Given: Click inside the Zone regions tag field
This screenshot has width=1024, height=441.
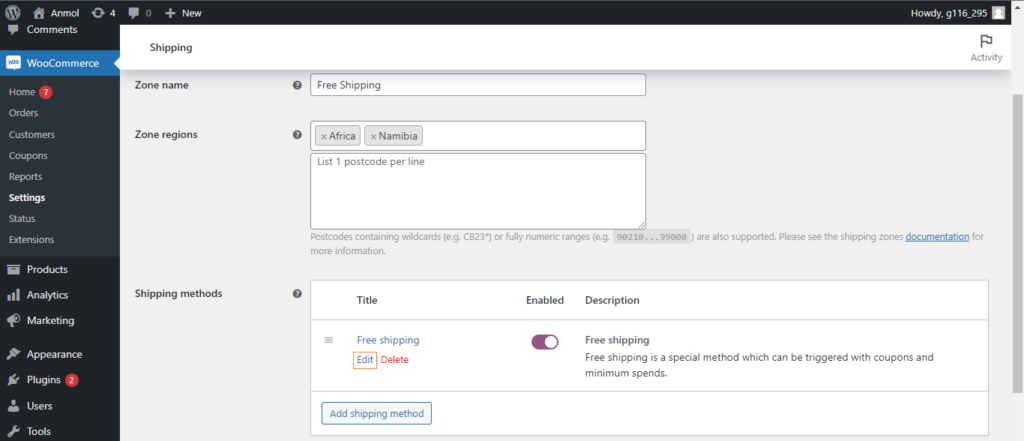Looking at the screenshot, I should (478, 136).
